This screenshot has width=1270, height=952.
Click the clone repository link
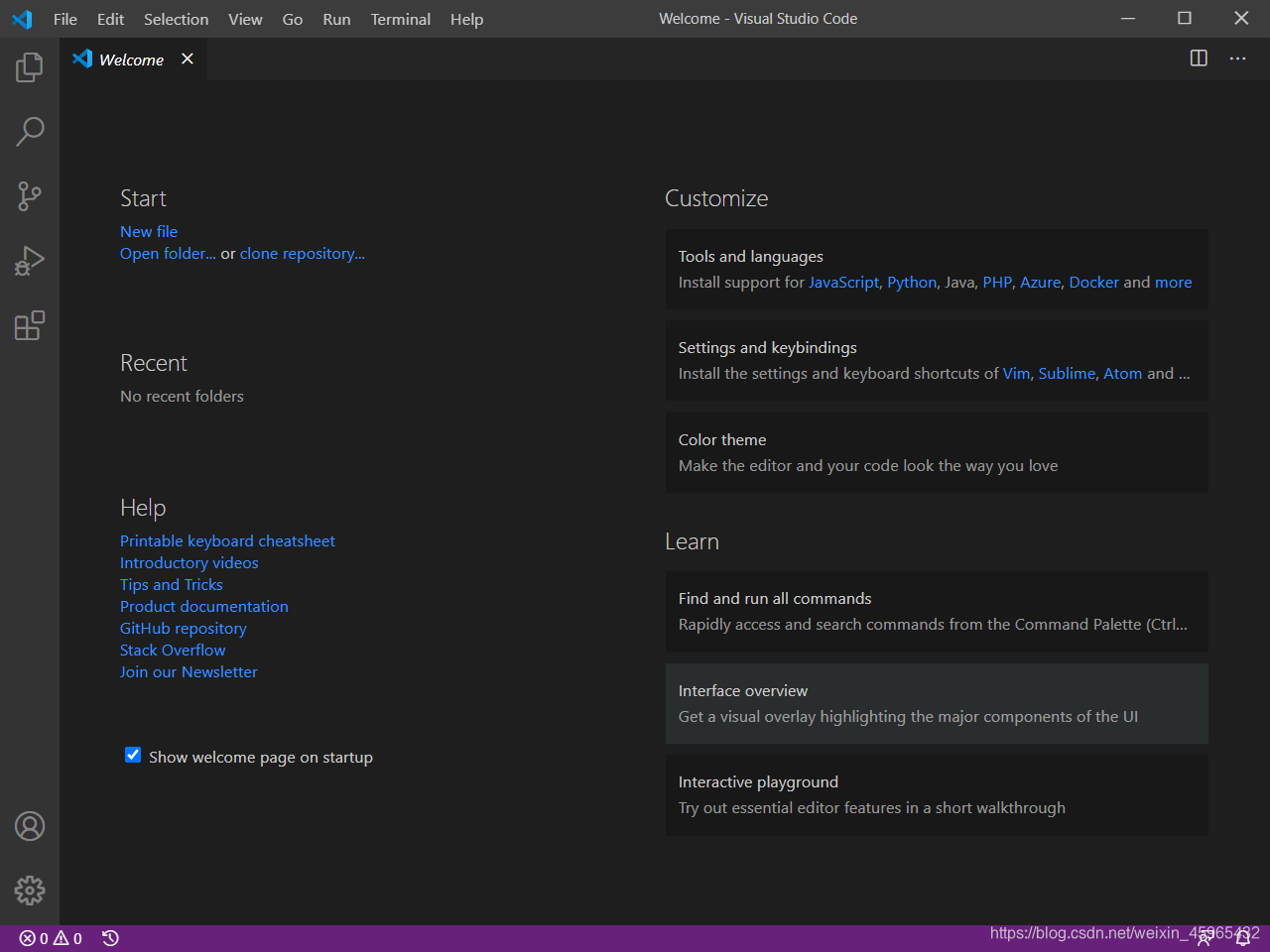pos(303,253)
